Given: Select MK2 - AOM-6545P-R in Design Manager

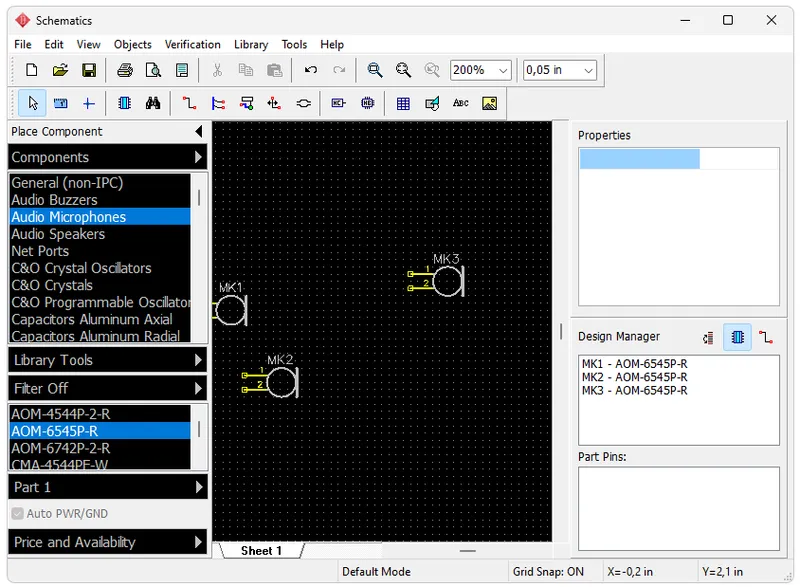Looking at the screenshot, I should pos(634,377).
